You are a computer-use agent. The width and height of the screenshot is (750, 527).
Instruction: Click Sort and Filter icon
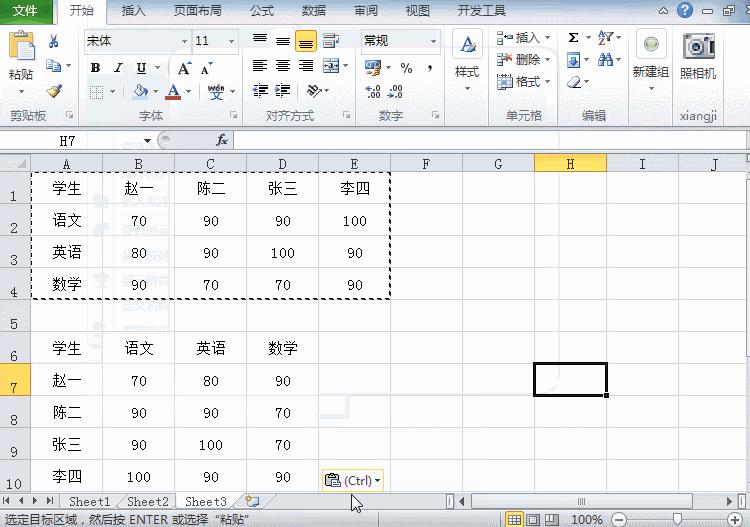pos(605,37)
